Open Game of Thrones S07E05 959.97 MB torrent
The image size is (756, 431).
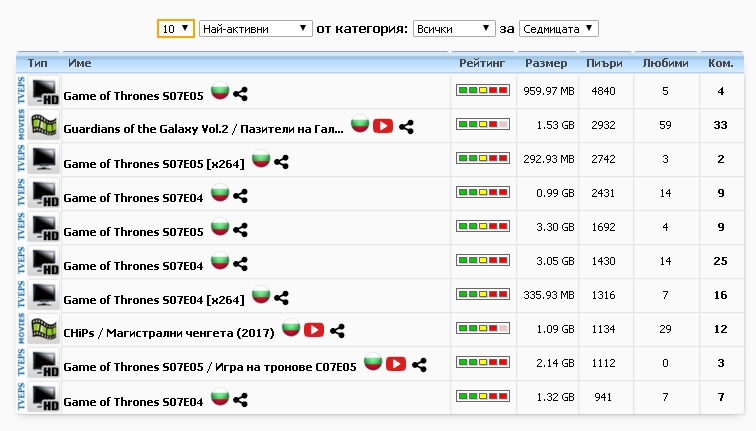click(133, 96)
